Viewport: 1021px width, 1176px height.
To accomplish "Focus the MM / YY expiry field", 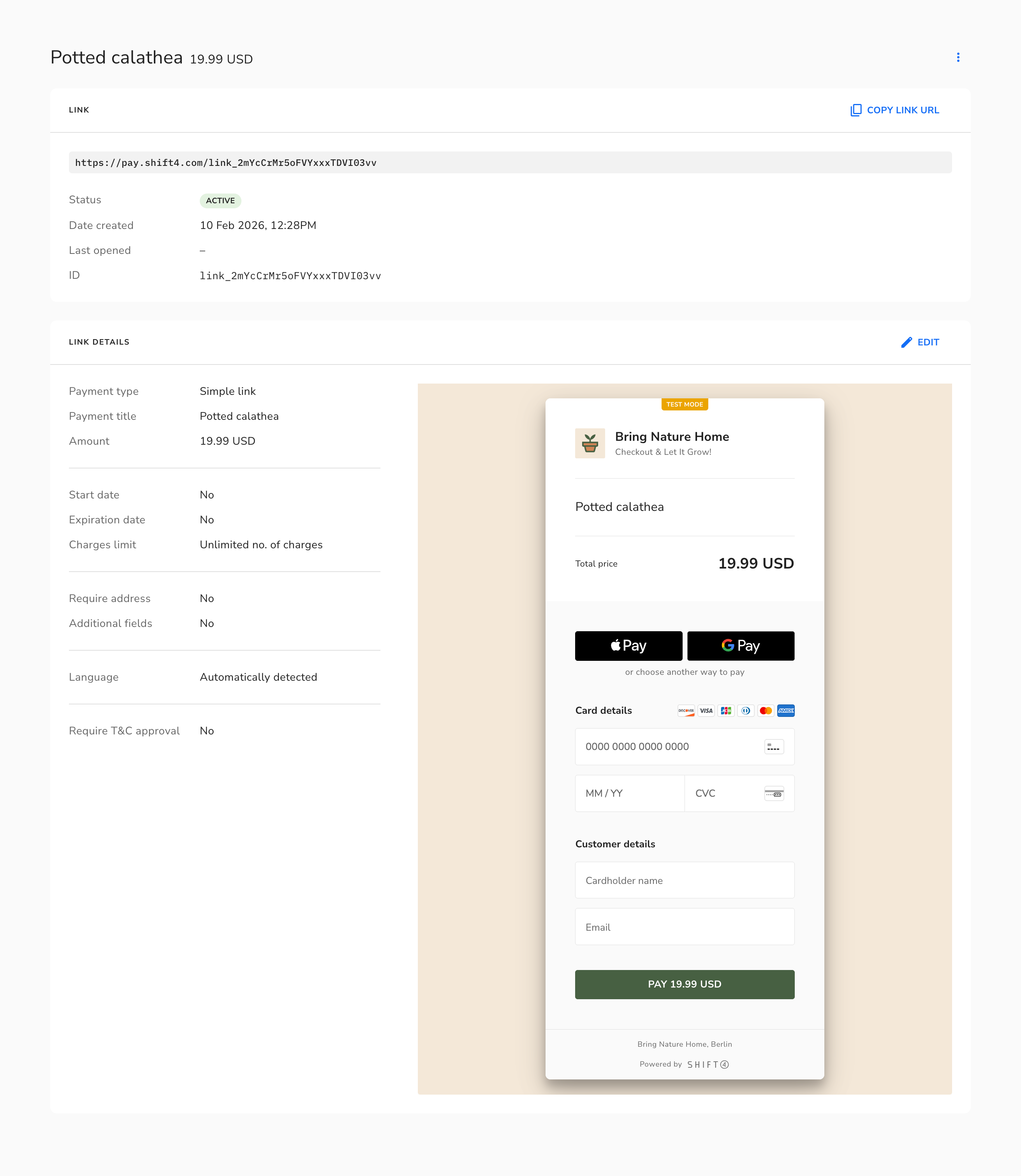I will pyautogui.click(x=630, y=793).
